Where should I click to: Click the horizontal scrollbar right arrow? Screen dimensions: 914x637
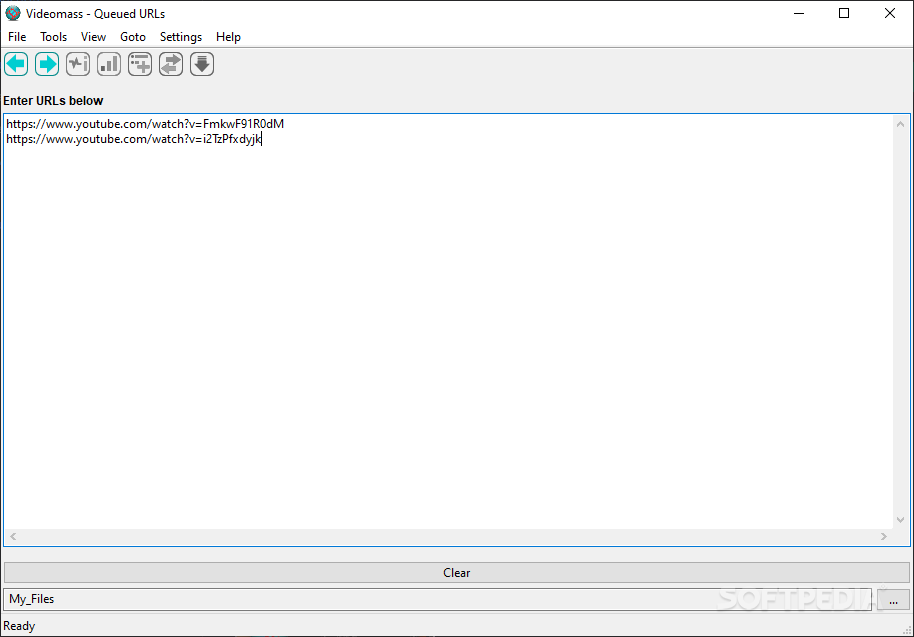click(x=884, y=536)
